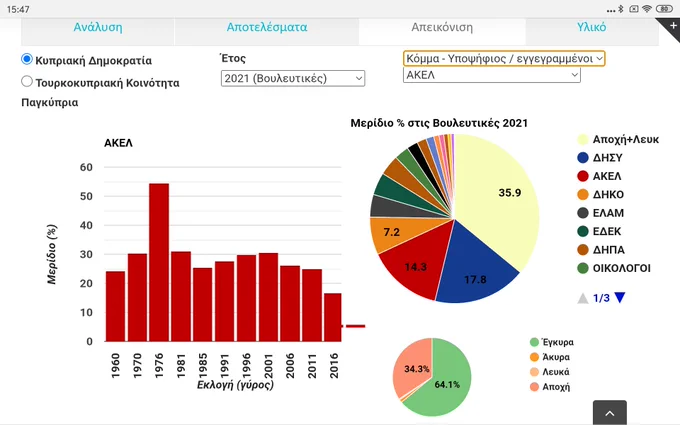The height and width of the screenshot is (425, 680).
Task: Click the 15:47 clock in status bar
Action: 18,9
